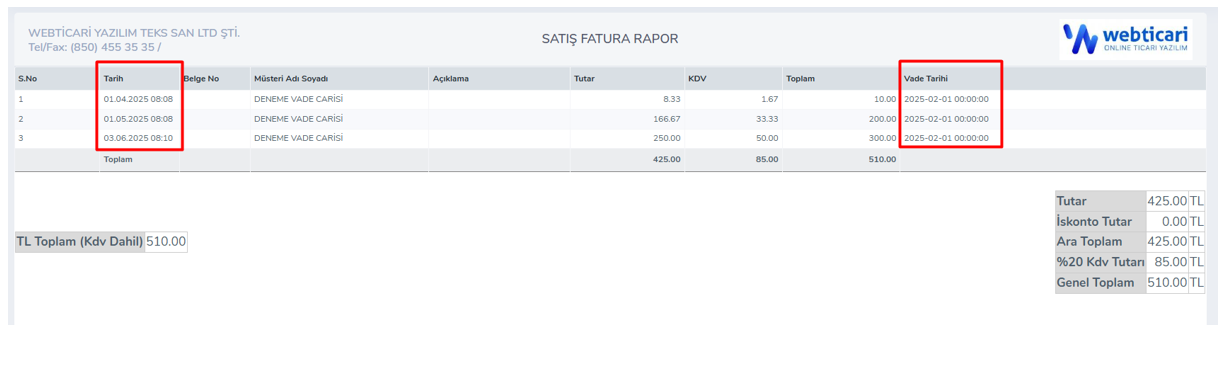Click the TL Toplam (Kdv Dahil) label
This screenshot has height=377, width=1223.
tap(80, 242)
